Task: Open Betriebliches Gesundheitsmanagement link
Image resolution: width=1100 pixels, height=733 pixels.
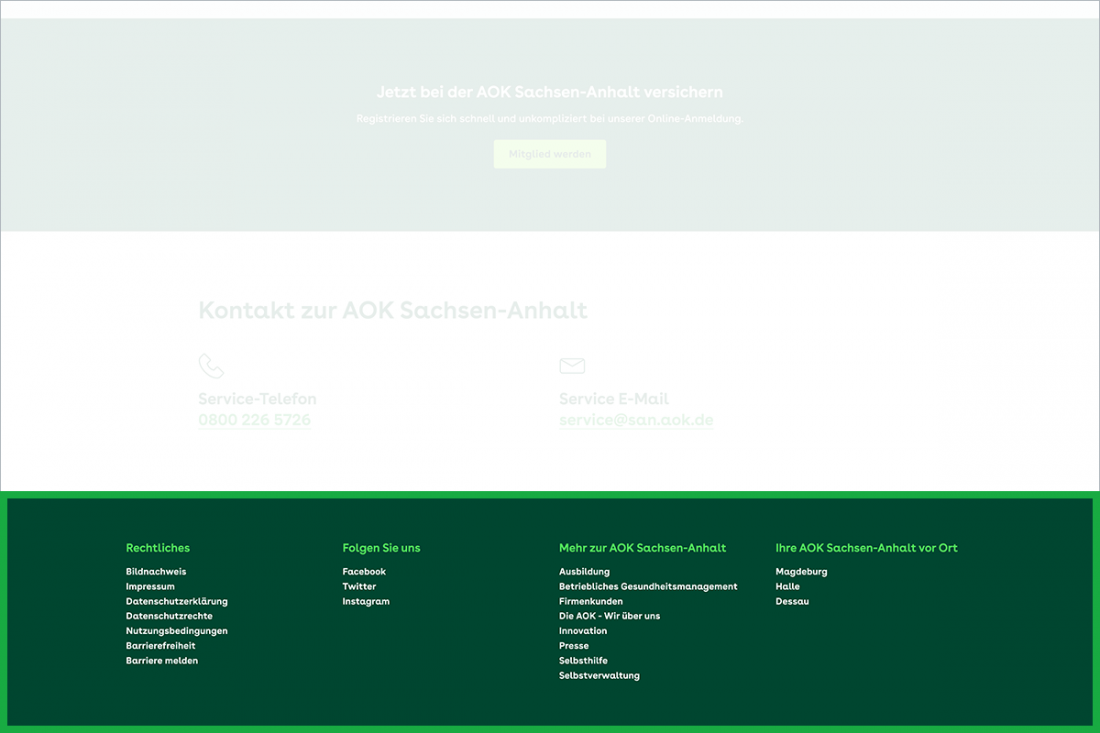Action: click(648, 586)
